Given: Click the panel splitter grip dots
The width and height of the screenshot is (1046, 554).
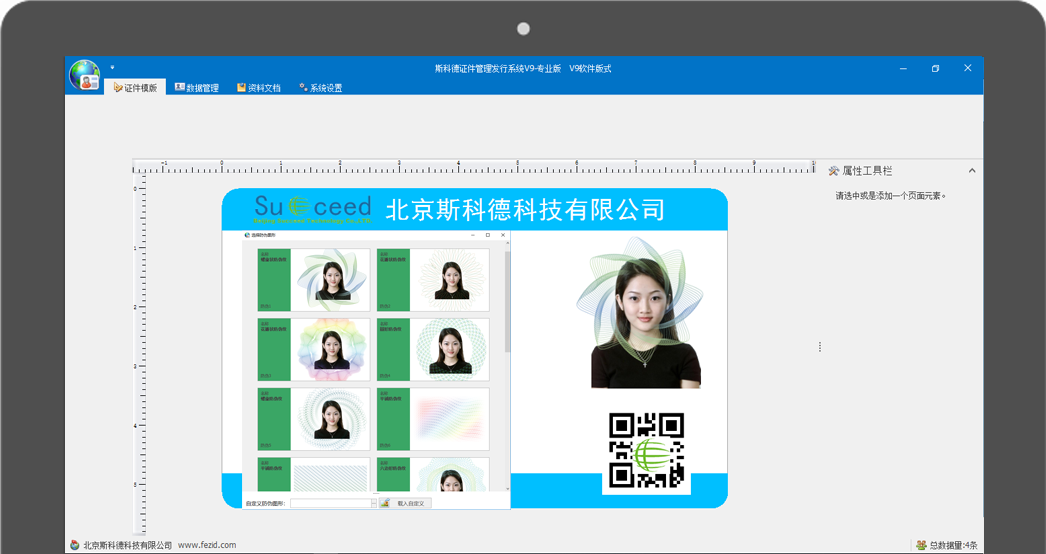Looking at the screenshot, I should pos(819,347).
